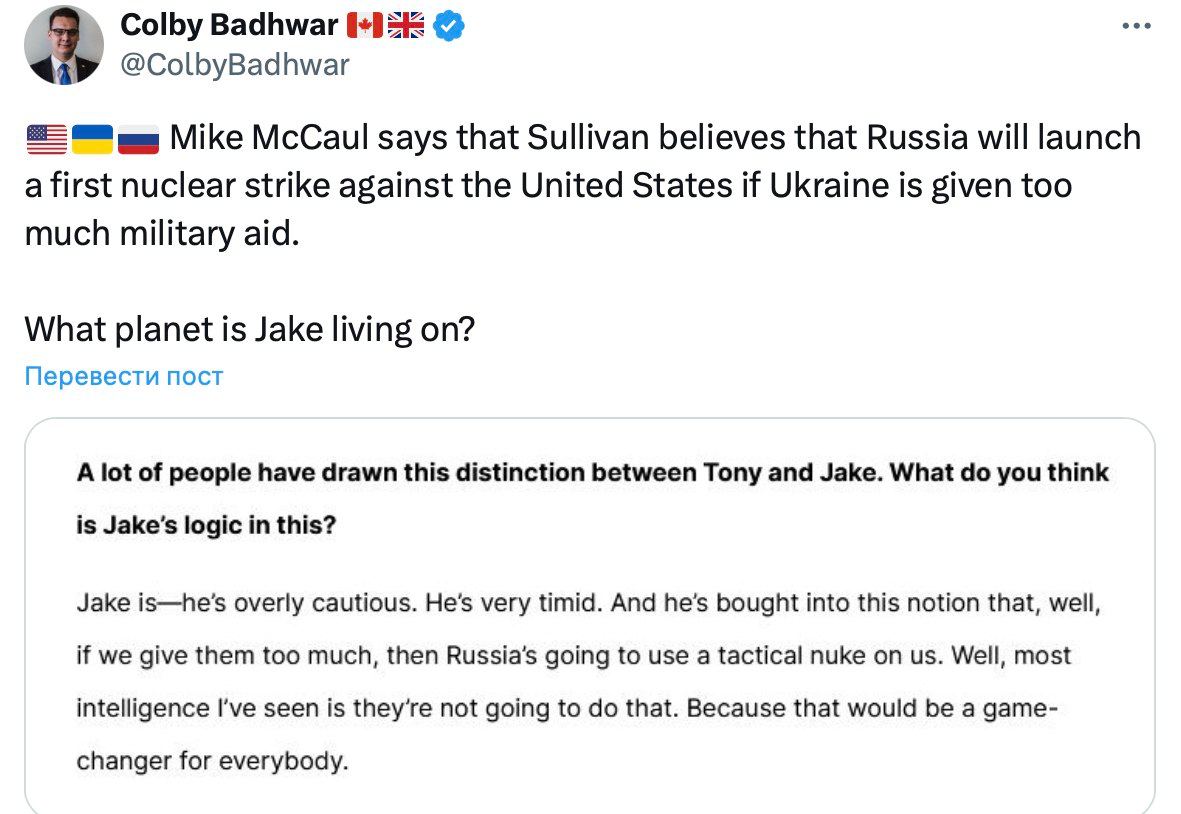Open the three-dot more options menu

pyautogui.click(x=1136, y=27)
